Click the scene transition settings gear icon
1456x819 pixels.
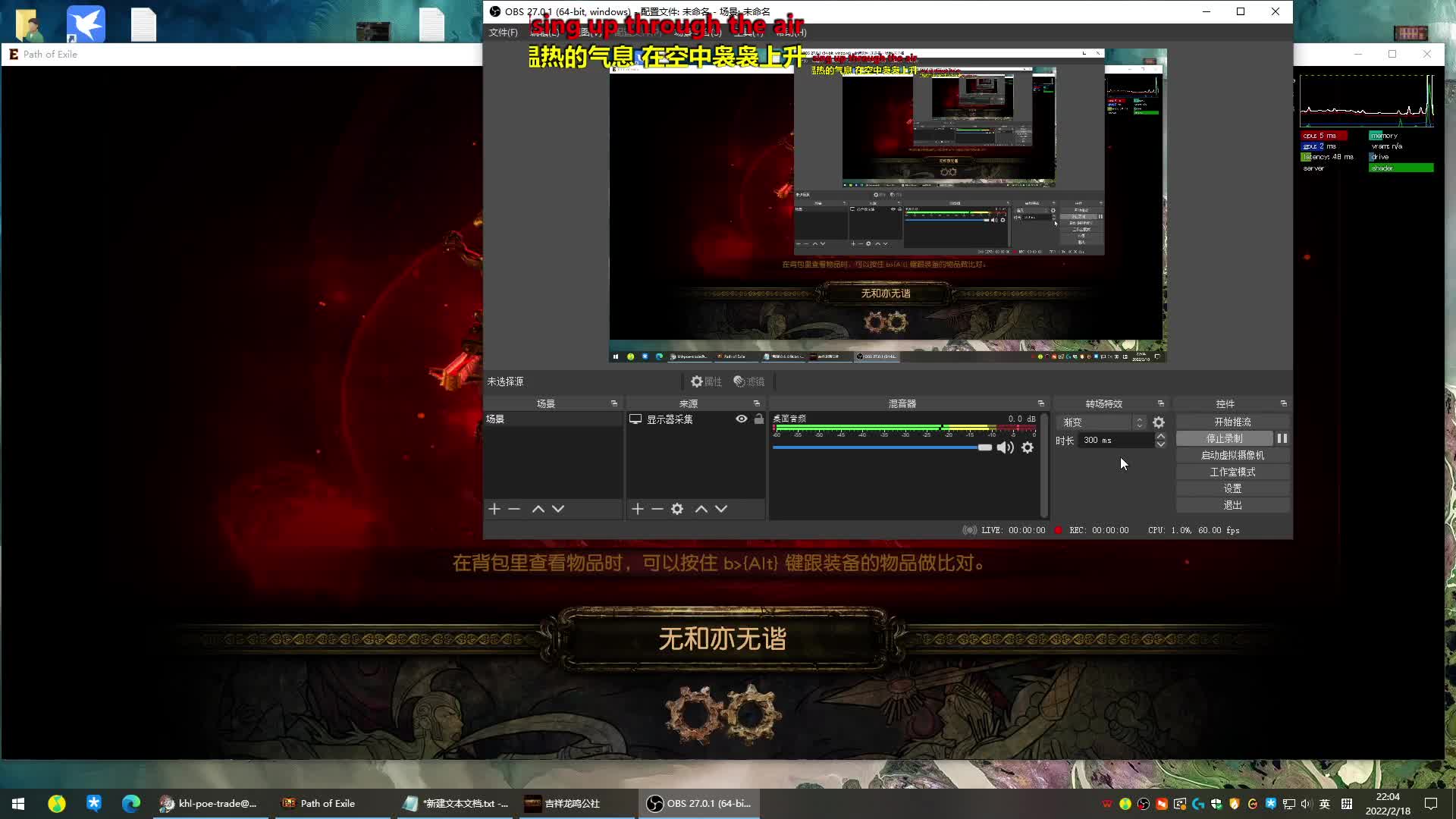[x=1158, y=421]
